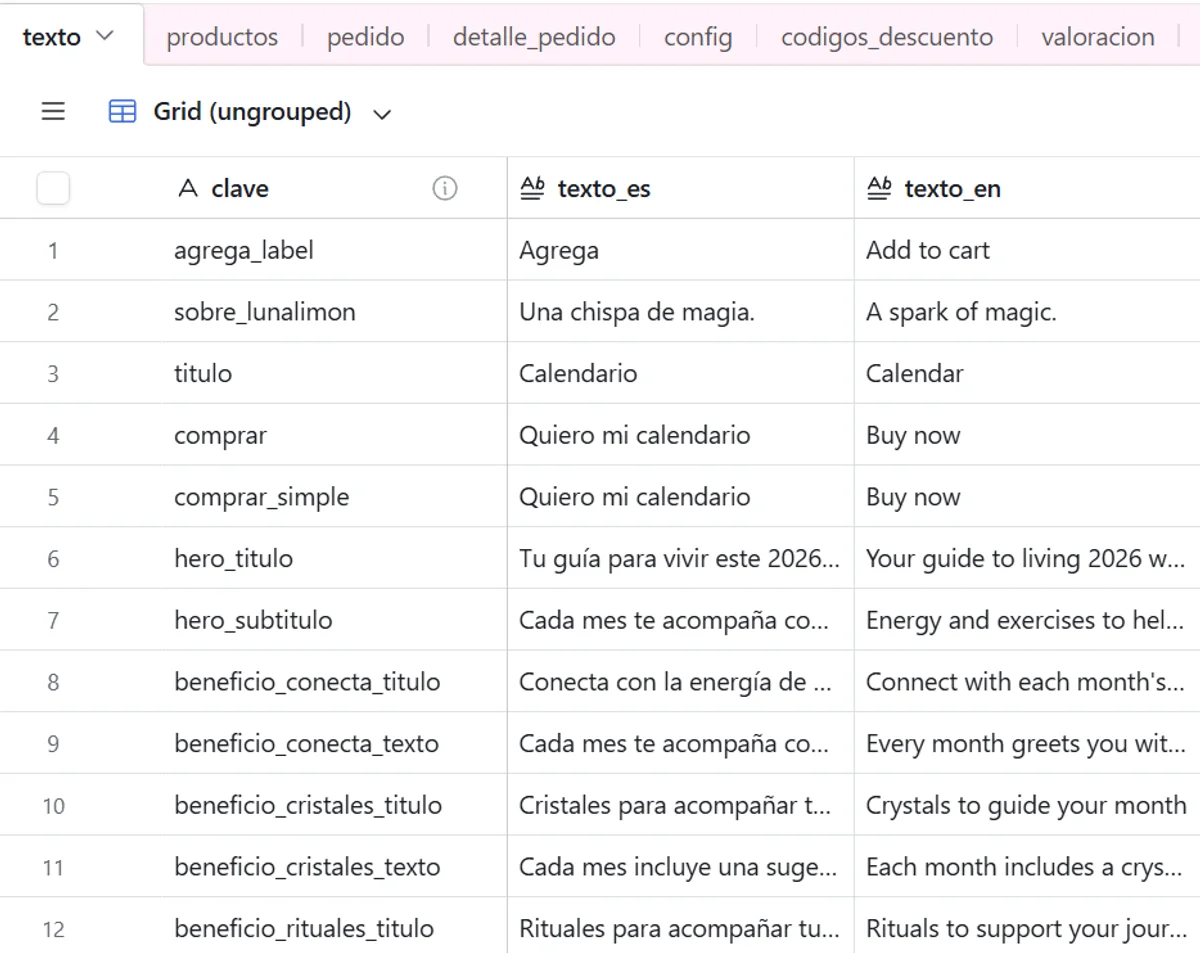Image resolution: width=1200 pixels, height=953 pixels.
Task: Open options on the clave column header
Action: tap(239, 187)
